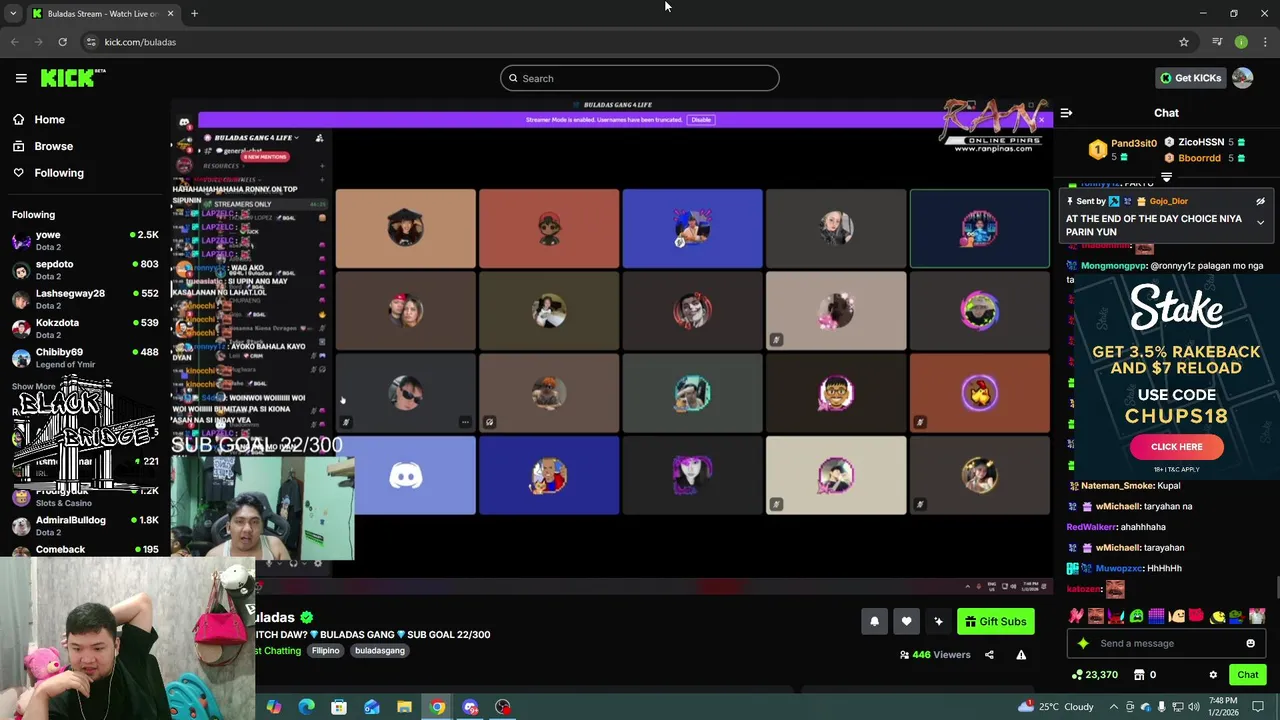Open the emoji picker in chat input
This screenshot has height=720, width=1280.
click(x=1250, y=643)
